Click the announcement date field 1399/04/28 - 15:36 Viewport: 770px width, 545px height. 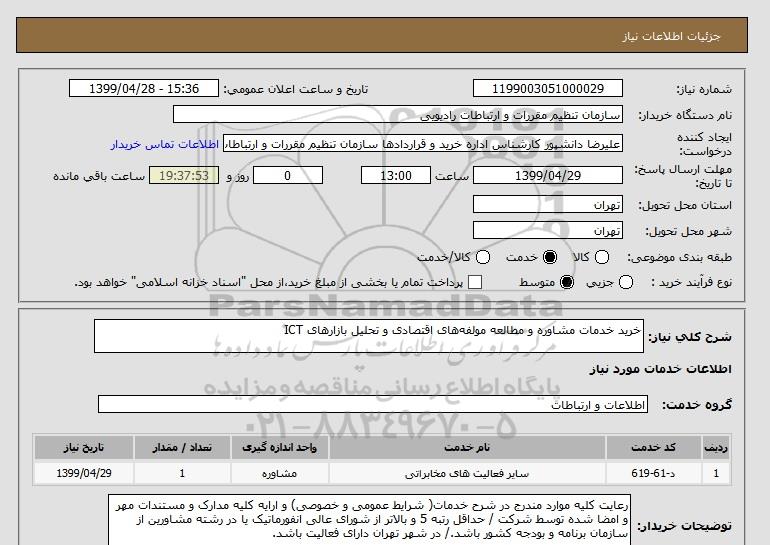[144, 88]
